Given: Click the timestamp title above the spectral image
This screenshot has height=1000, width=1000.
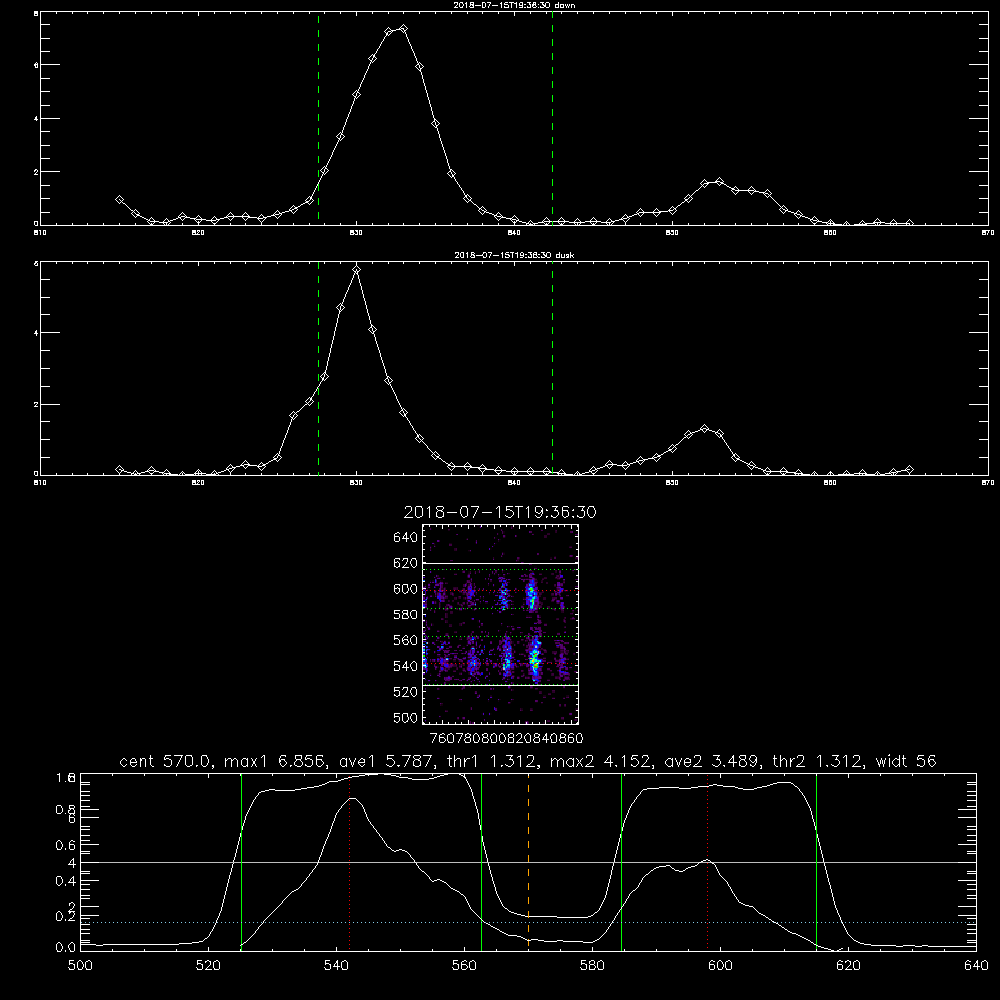Looking at the screenshot, I should point(500,512).
